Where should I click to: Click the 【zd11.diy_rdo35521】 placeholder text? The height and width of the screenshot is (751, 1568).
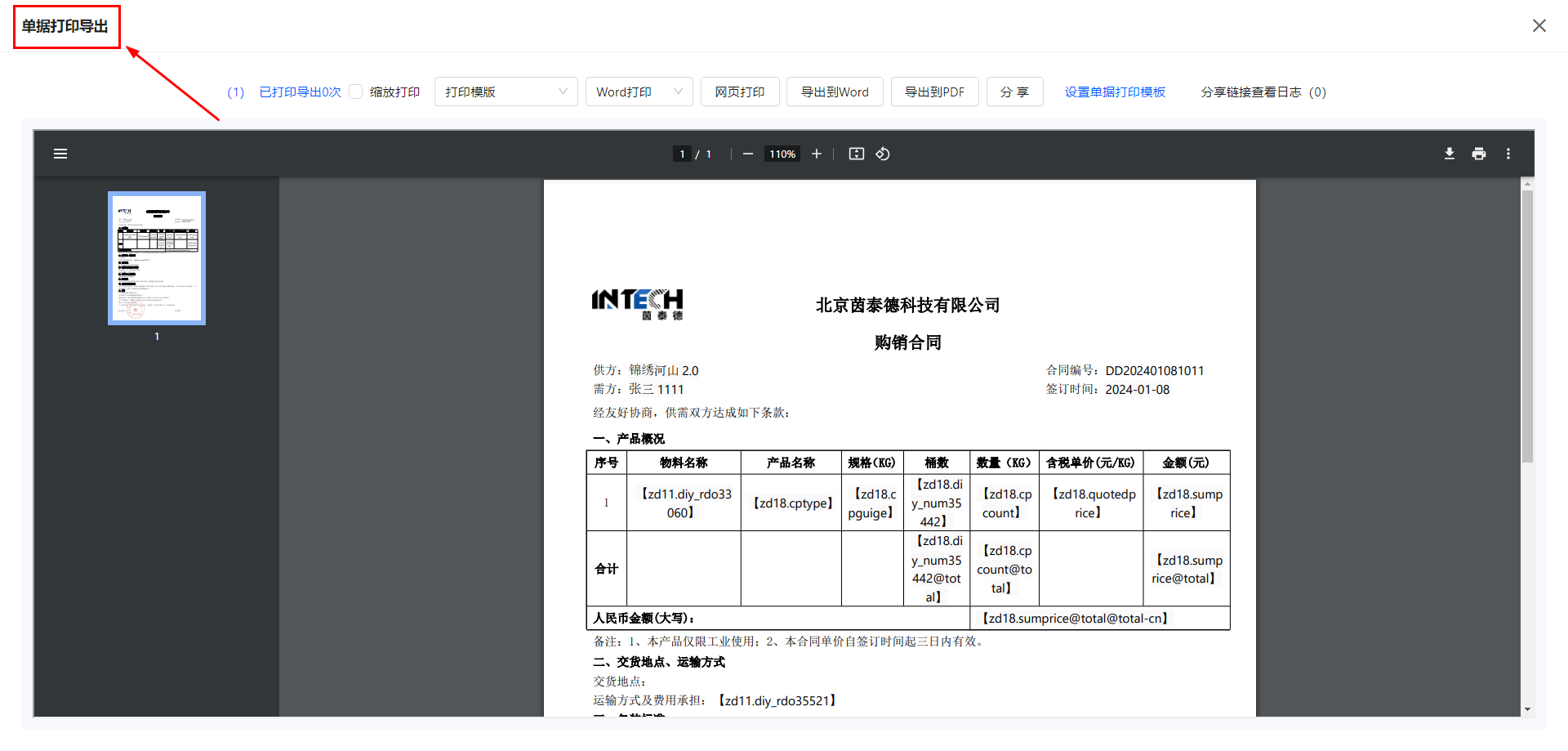coord(776,701)
